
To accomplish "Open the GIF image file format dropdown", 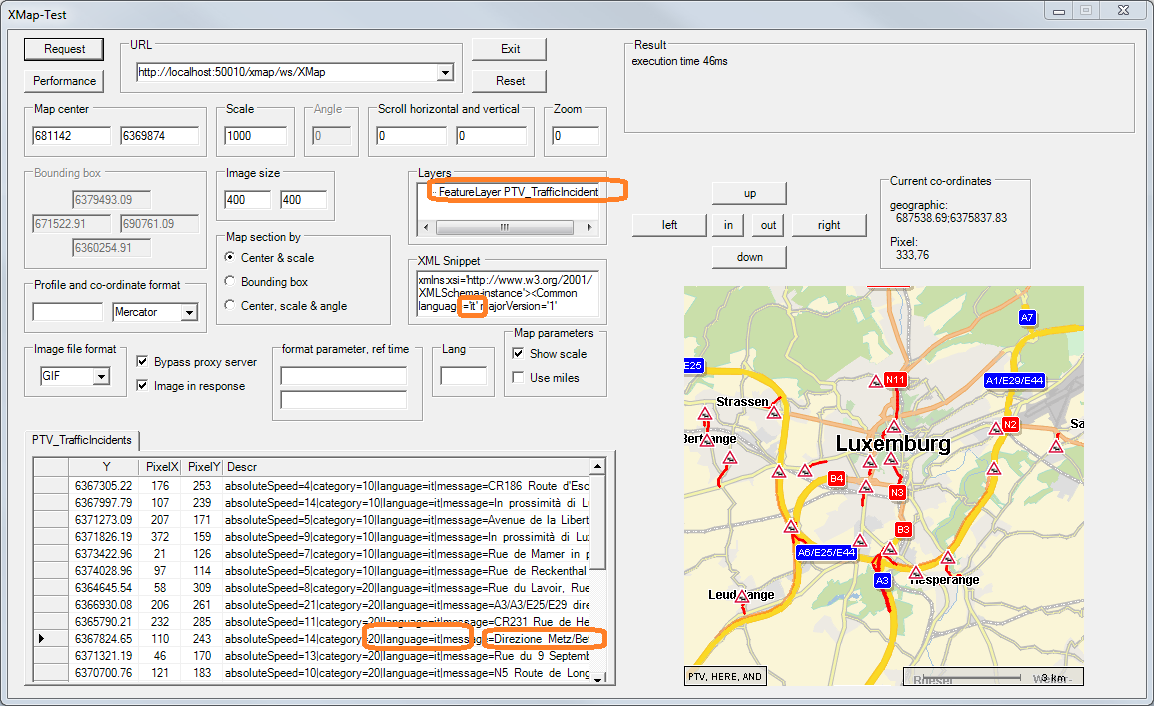I will point(100,377).
